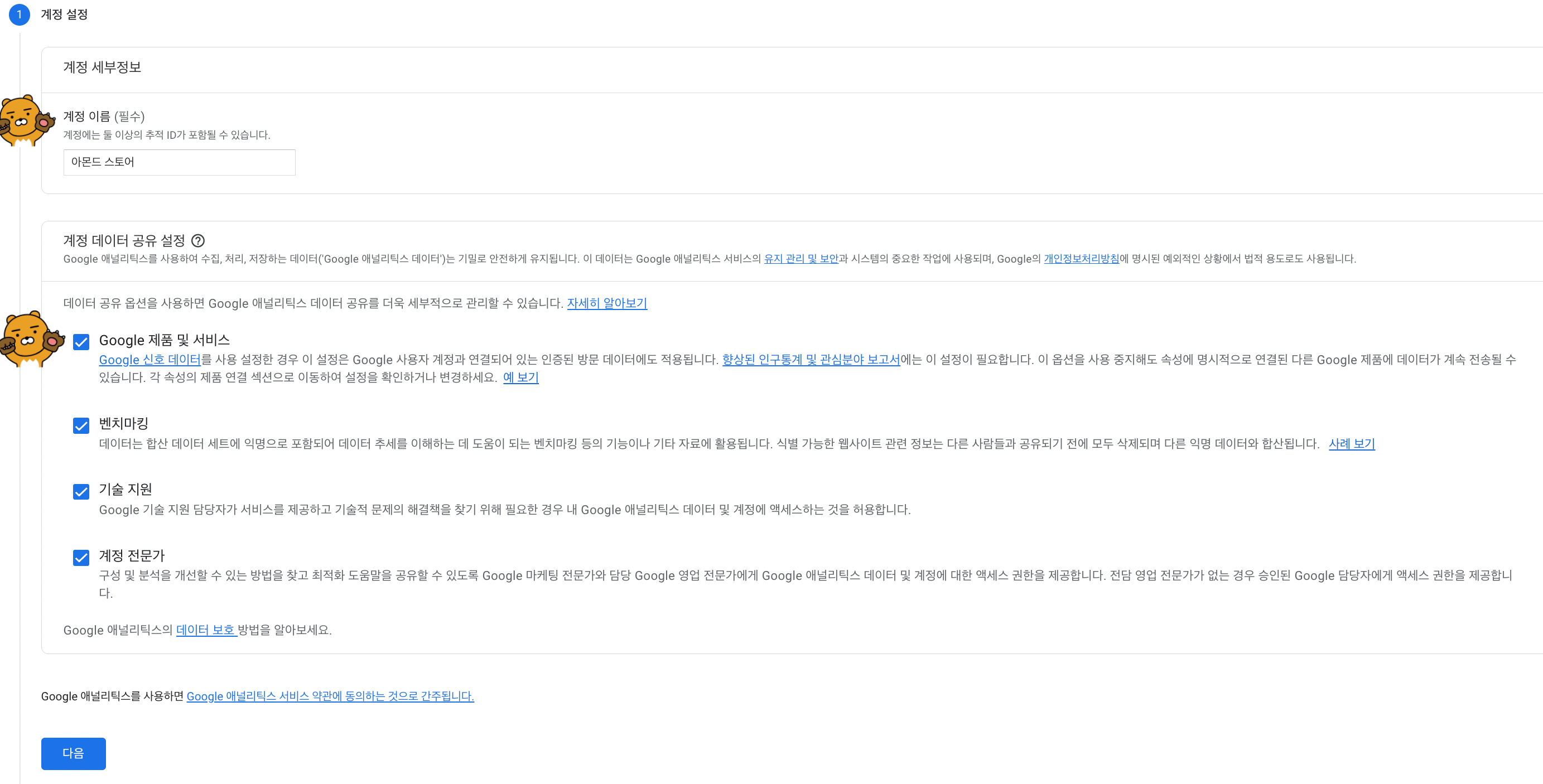Click the 계정 설정 step heading
The width and height of the screenshot is (1543, 784).
click(x=64, y=14)
